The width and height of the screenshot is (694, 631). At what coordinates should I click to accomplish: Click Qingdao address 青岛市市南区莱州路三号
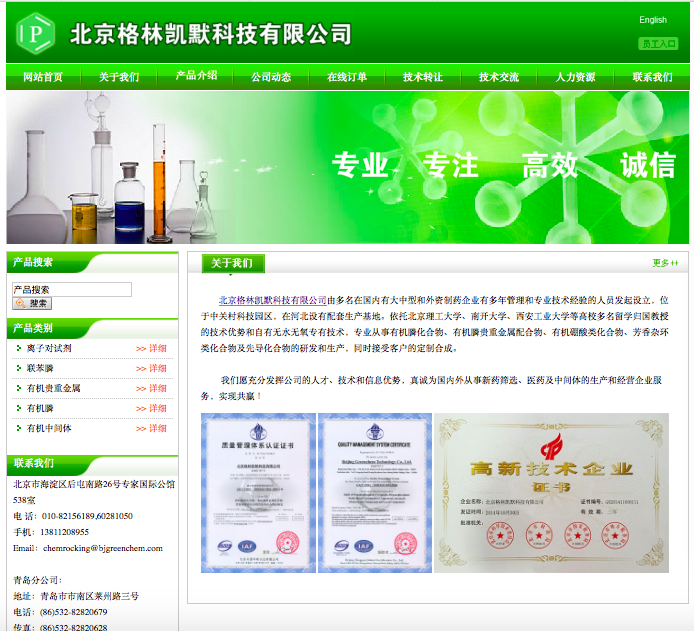[x=89, y=596]
